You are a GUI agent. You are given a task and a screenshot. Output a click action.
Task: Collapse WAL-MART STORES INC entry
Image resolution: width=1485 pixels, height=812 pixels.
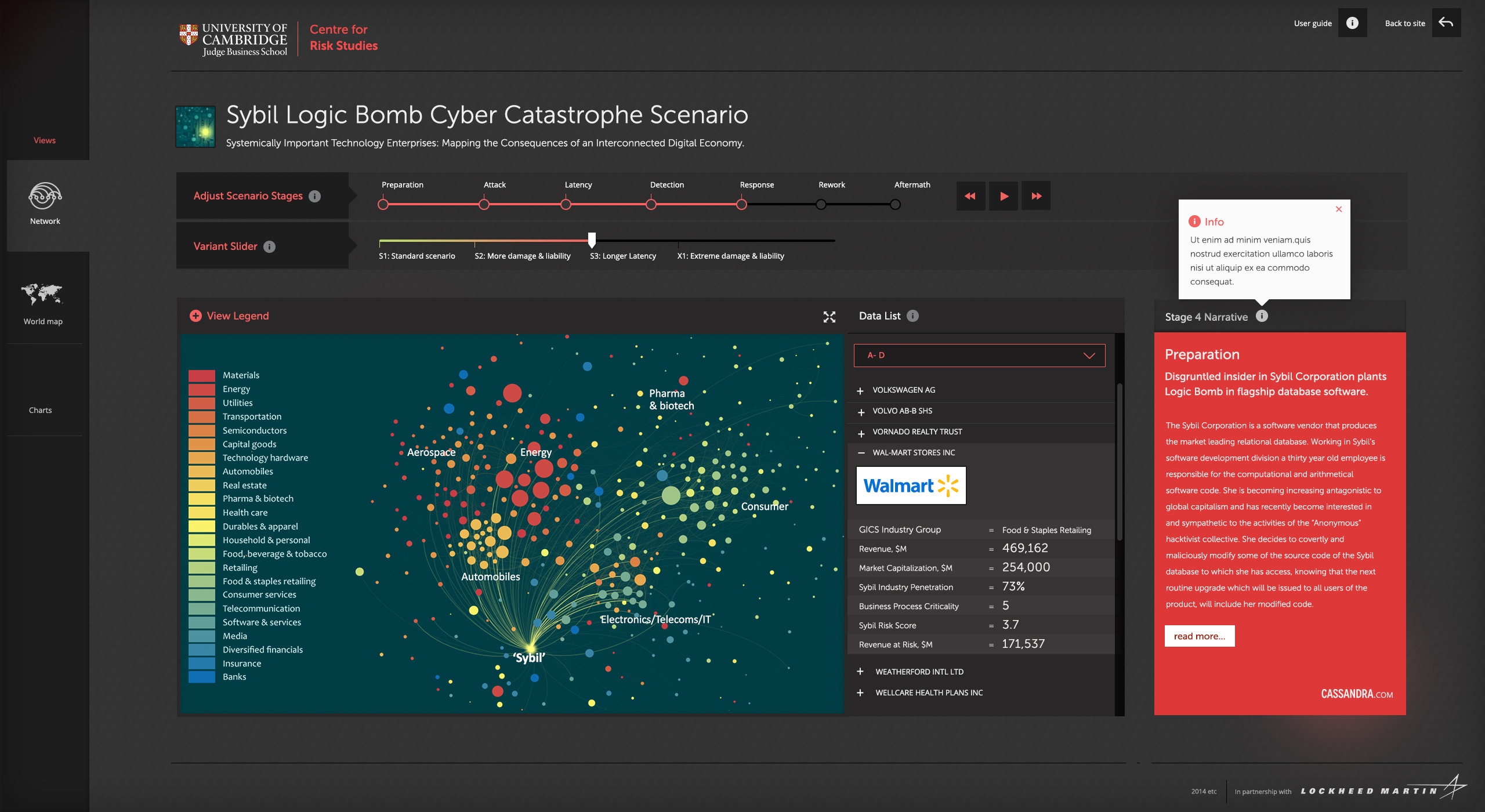(861, 453)
